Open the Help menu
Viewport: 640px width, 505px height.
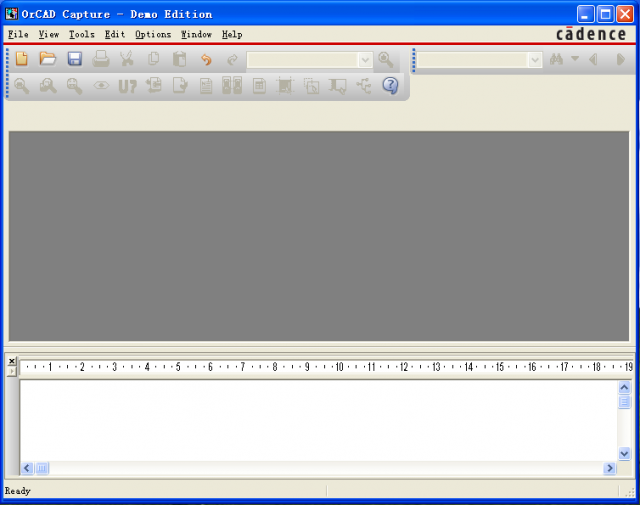click(232, 34)
